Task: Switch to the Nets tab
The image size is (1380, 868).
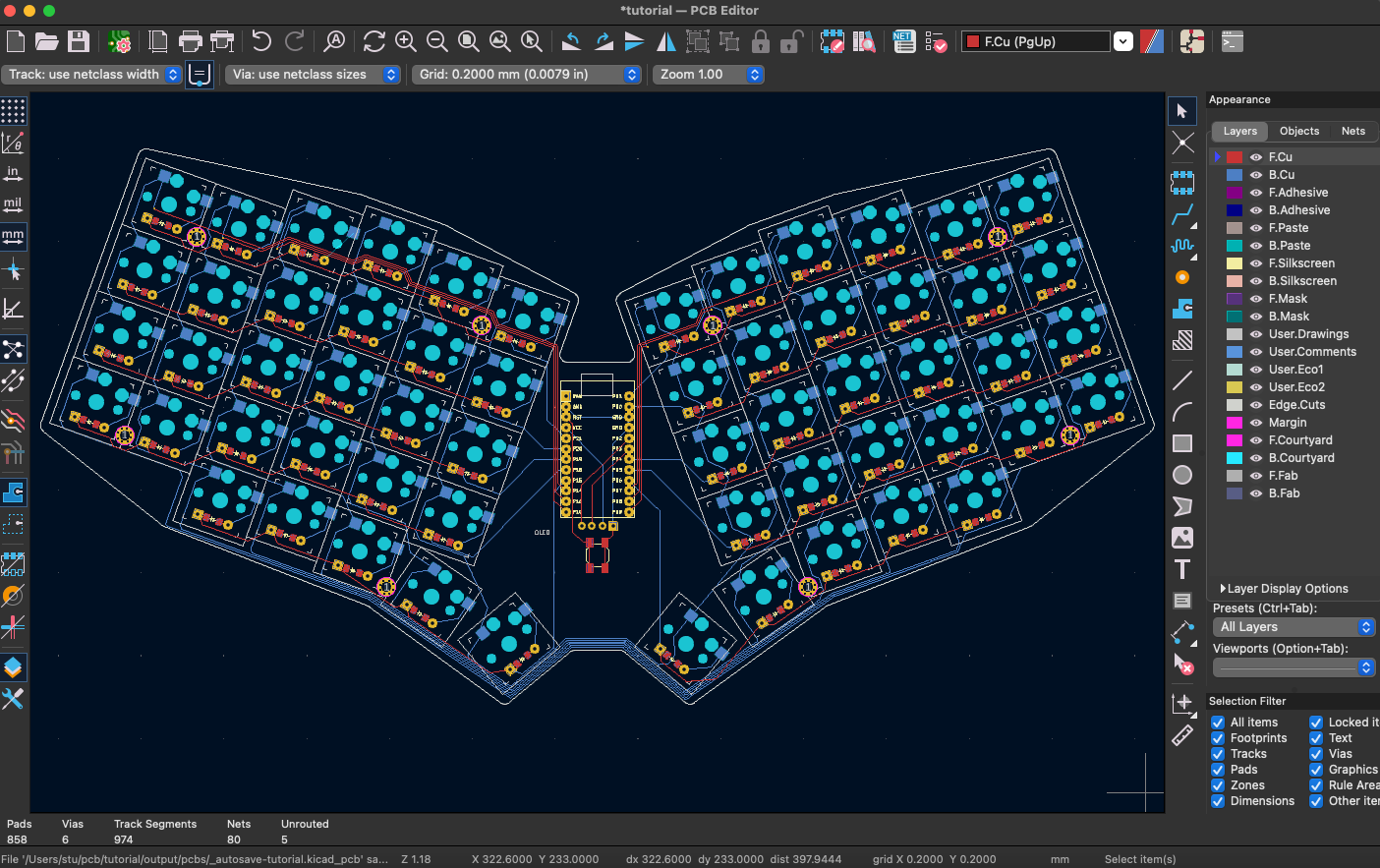Action: (1353, 131)
